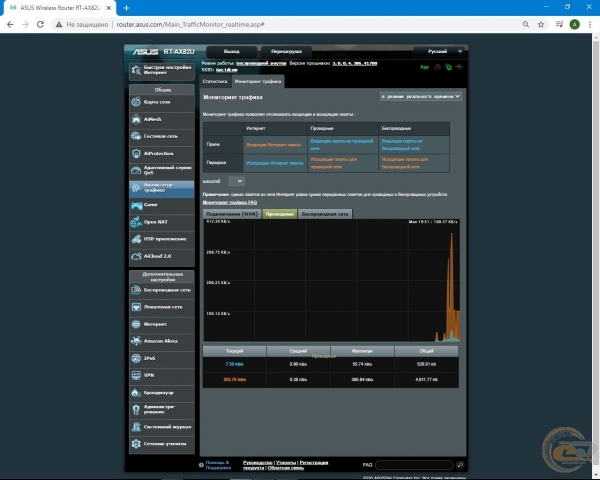The width and height of the screenshot is (600, 480).
Task: Select the Traffic Analyzer sidebar icon
Action: click(x=136, y=188)
